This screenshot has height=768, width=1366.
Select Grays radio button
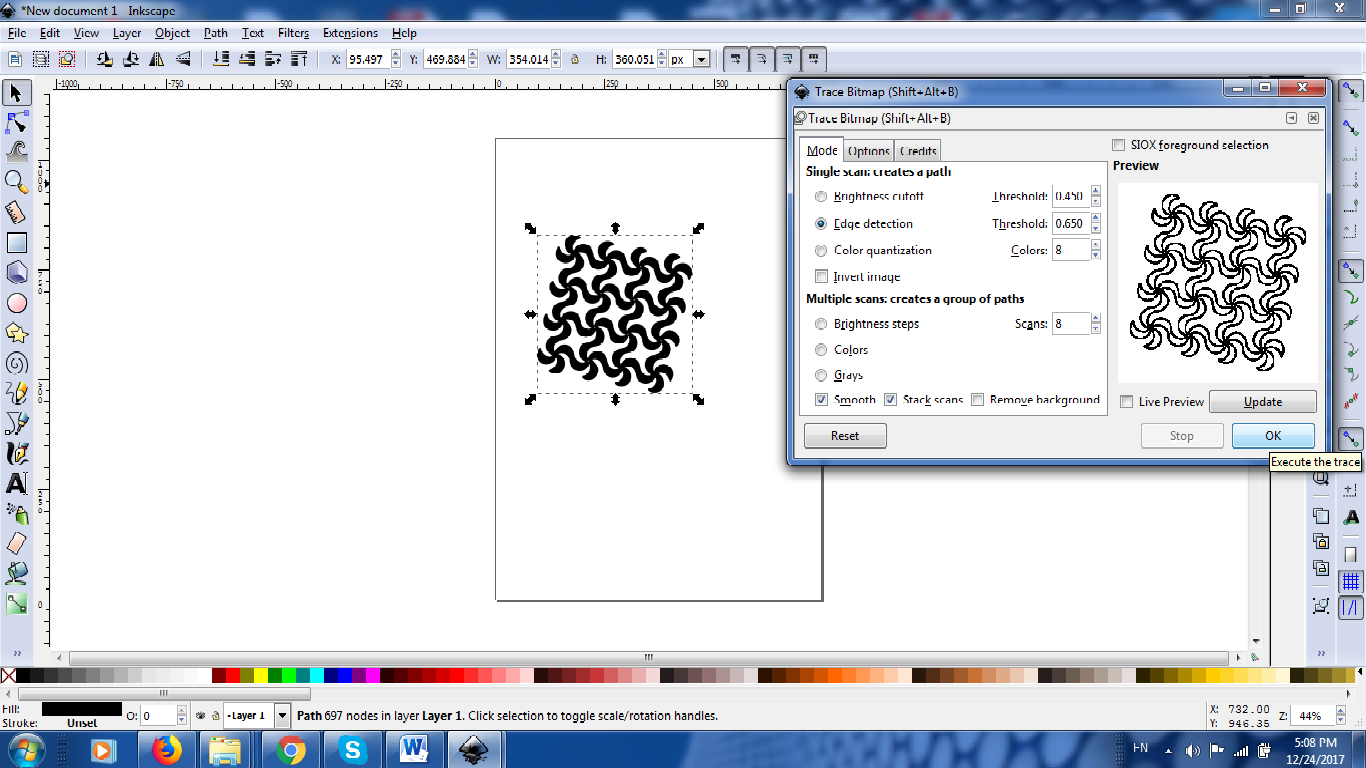821,376
